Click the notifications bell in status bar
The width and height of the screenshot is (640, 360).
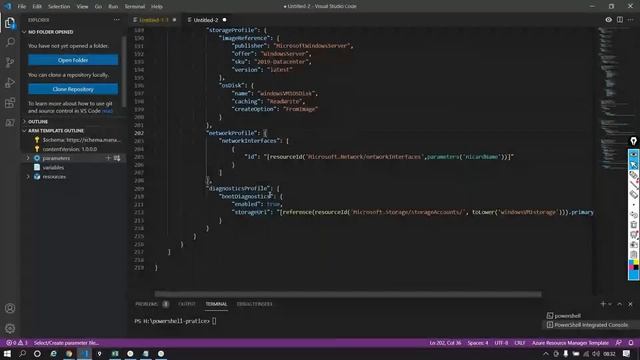(x=631, y=343)
